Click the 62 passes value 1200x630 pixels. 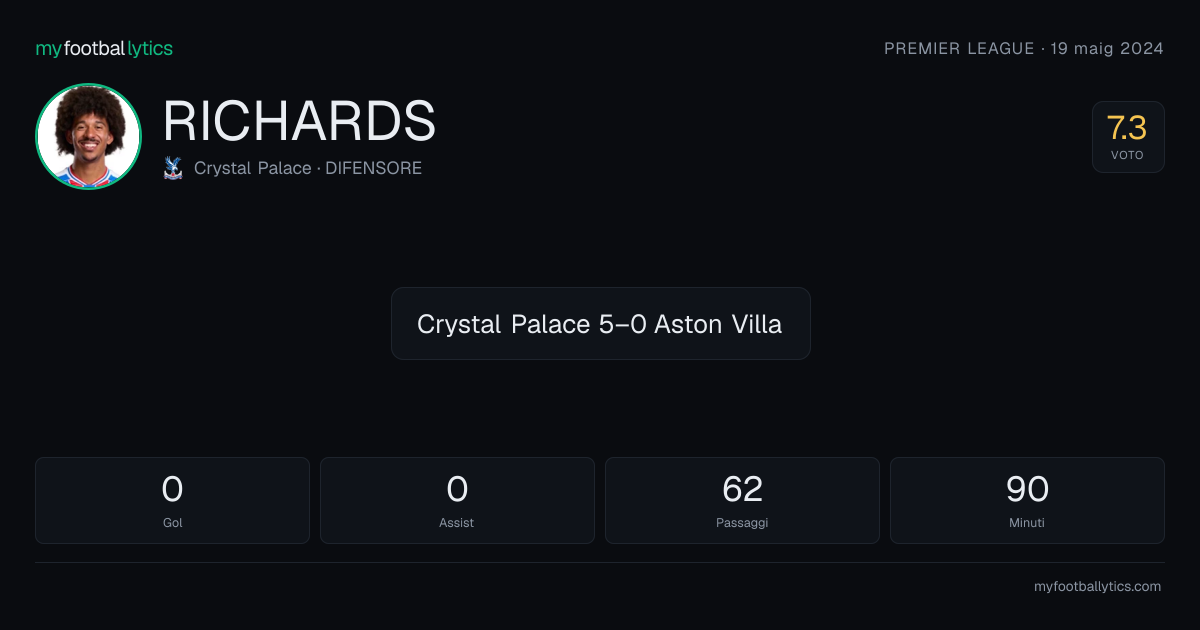pos(742,489)
